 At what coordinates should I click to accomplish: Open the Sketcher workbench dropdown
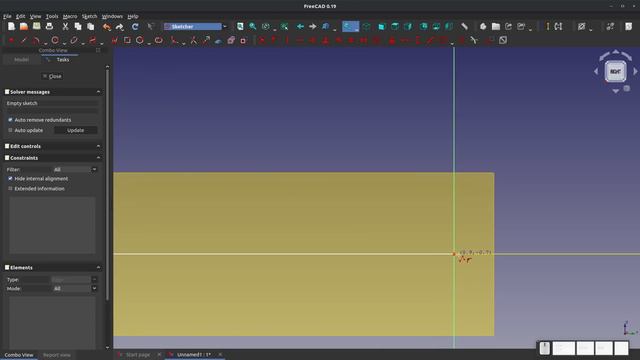[x=196, y=27]
